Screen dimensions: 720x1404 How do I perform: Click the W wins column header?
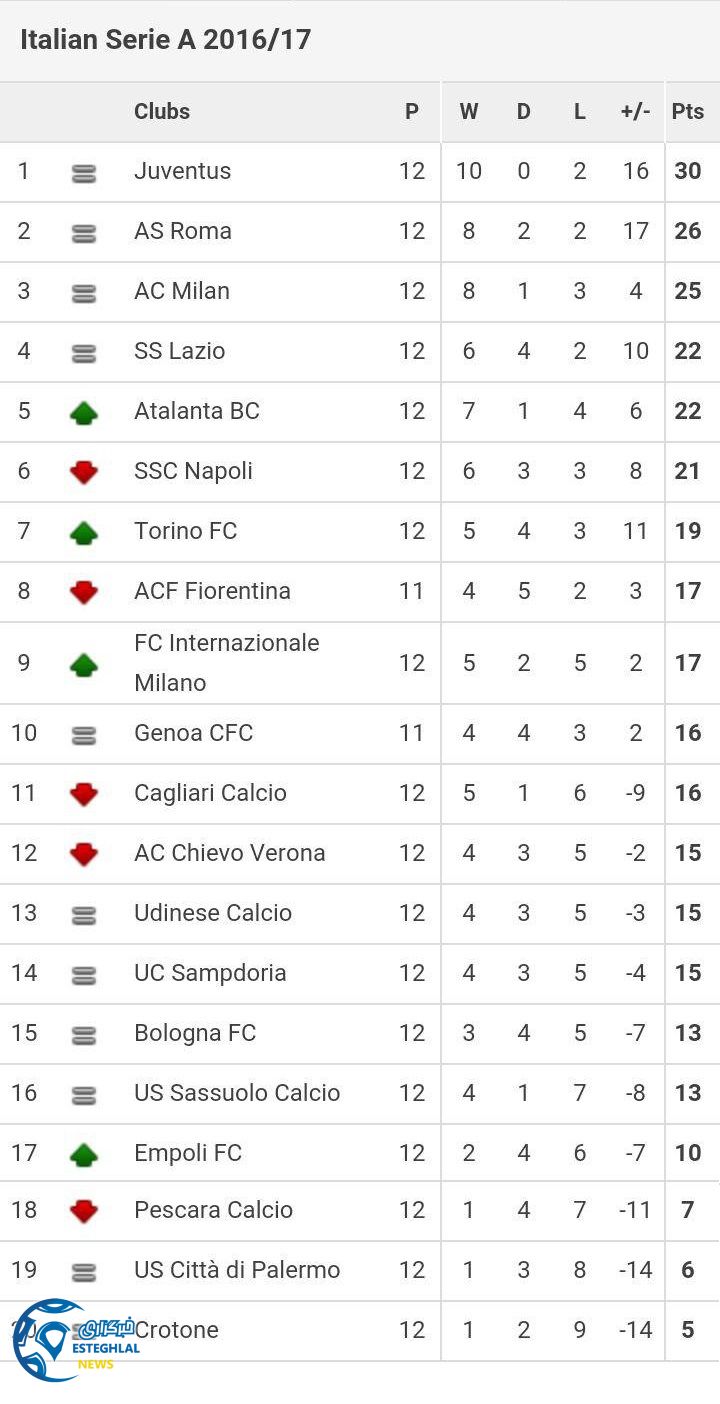coord(468,112)
